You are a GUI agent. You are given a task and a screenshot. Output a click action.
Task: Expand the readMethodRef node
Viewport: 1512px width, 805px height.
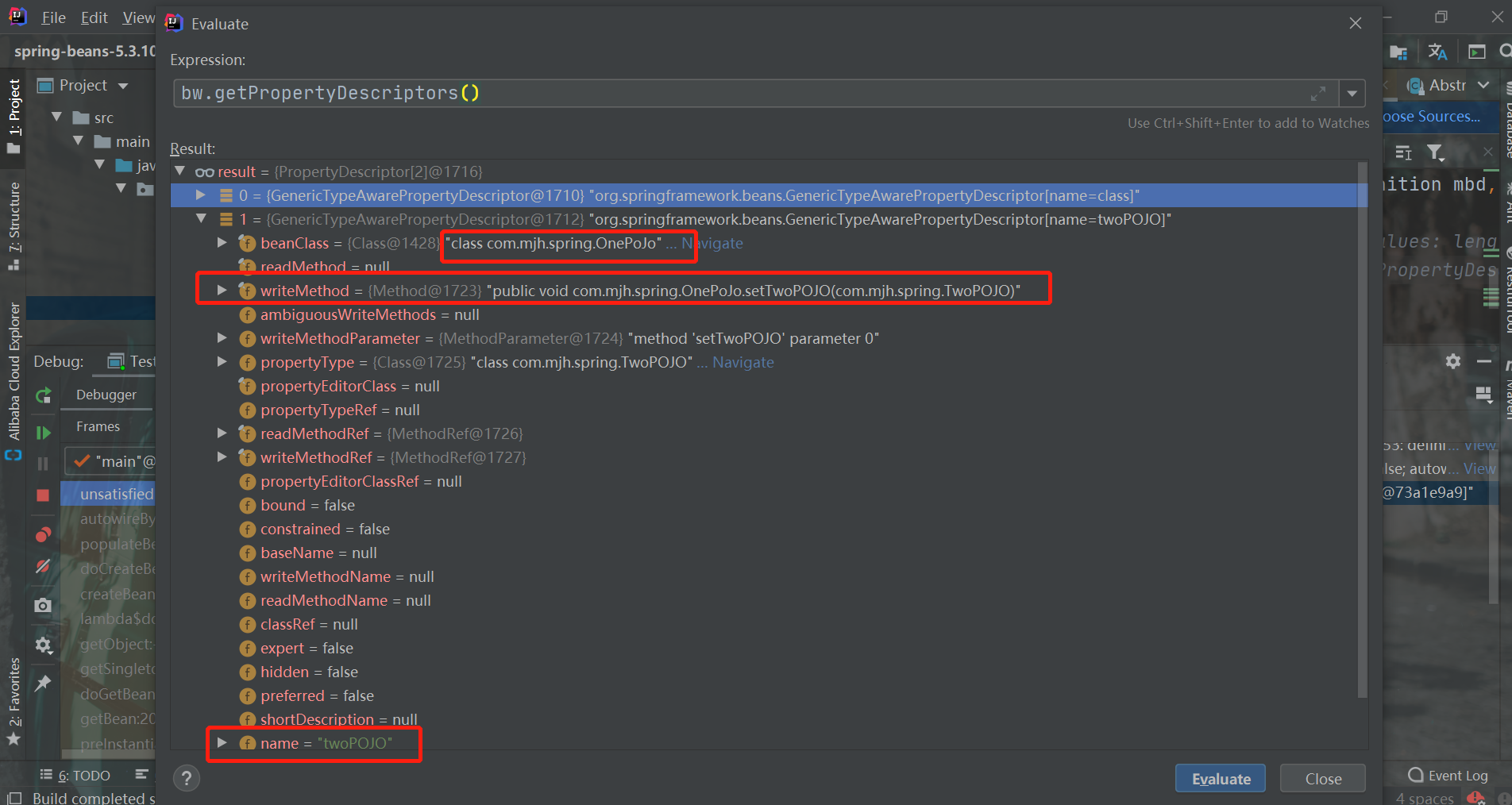click(x=222, y=433)
